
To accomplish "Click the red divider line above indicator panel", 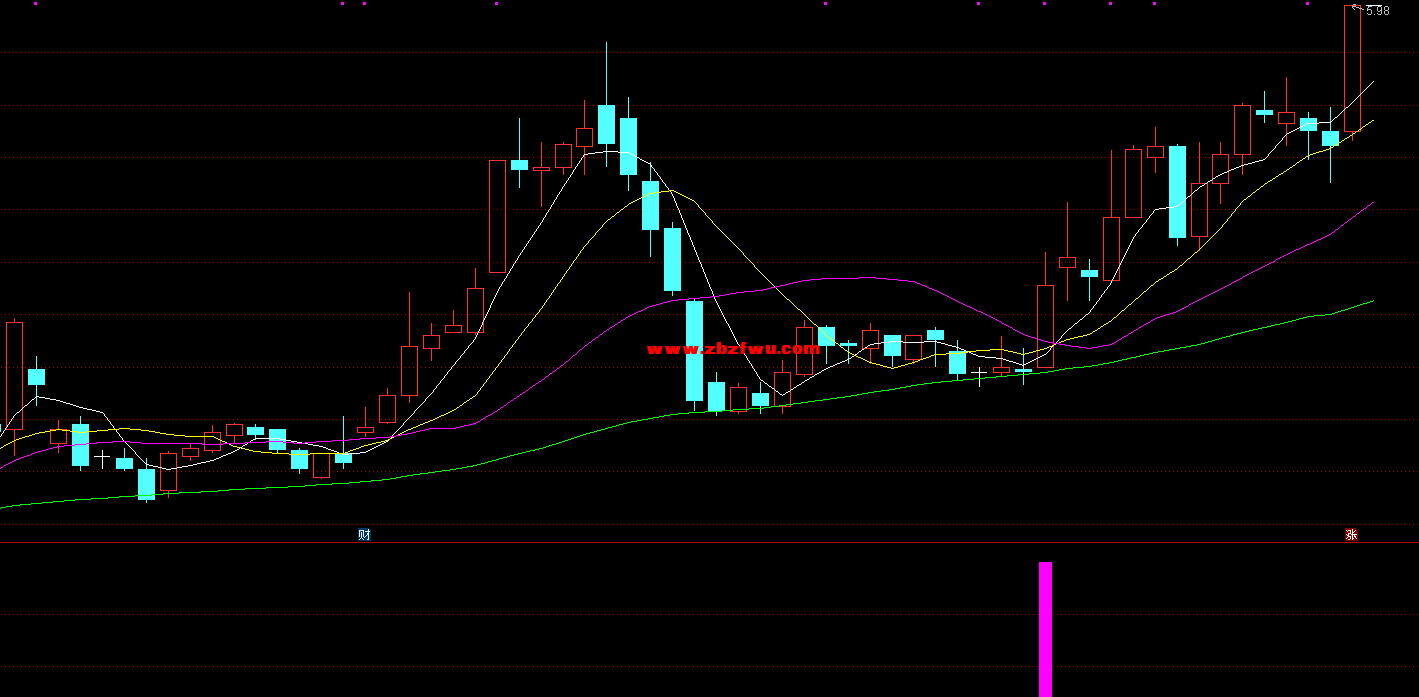I will [700, 543].
